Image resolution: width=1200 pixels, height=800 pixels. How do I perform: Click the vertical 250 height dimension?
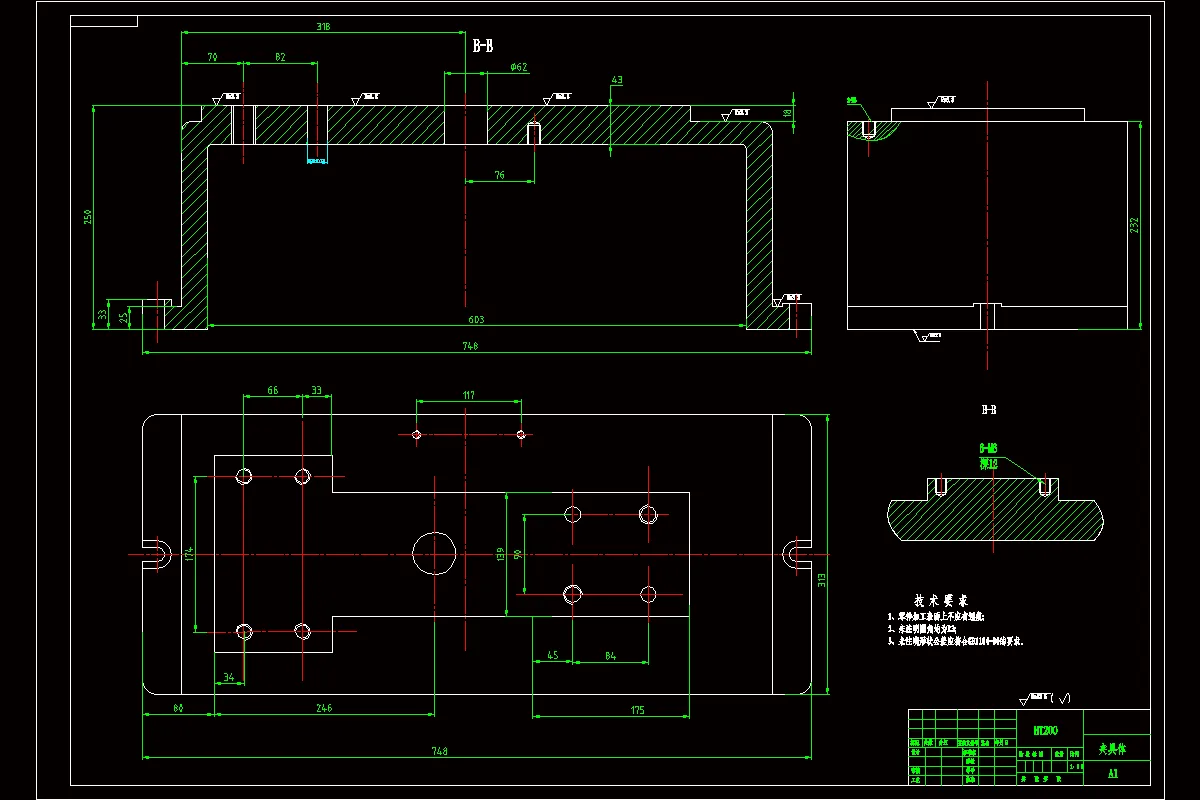[88, 216]
